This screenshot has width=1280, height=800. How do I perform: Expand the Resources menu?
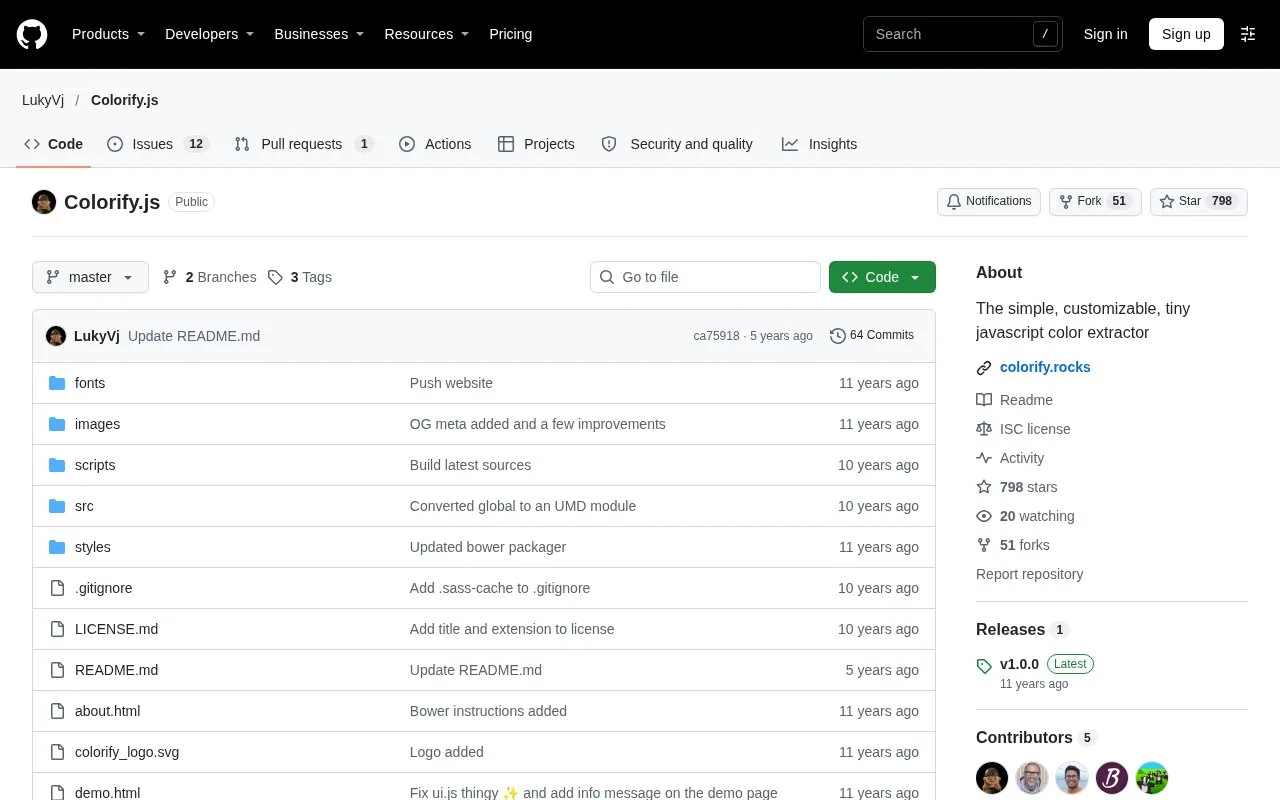point(427,34)
